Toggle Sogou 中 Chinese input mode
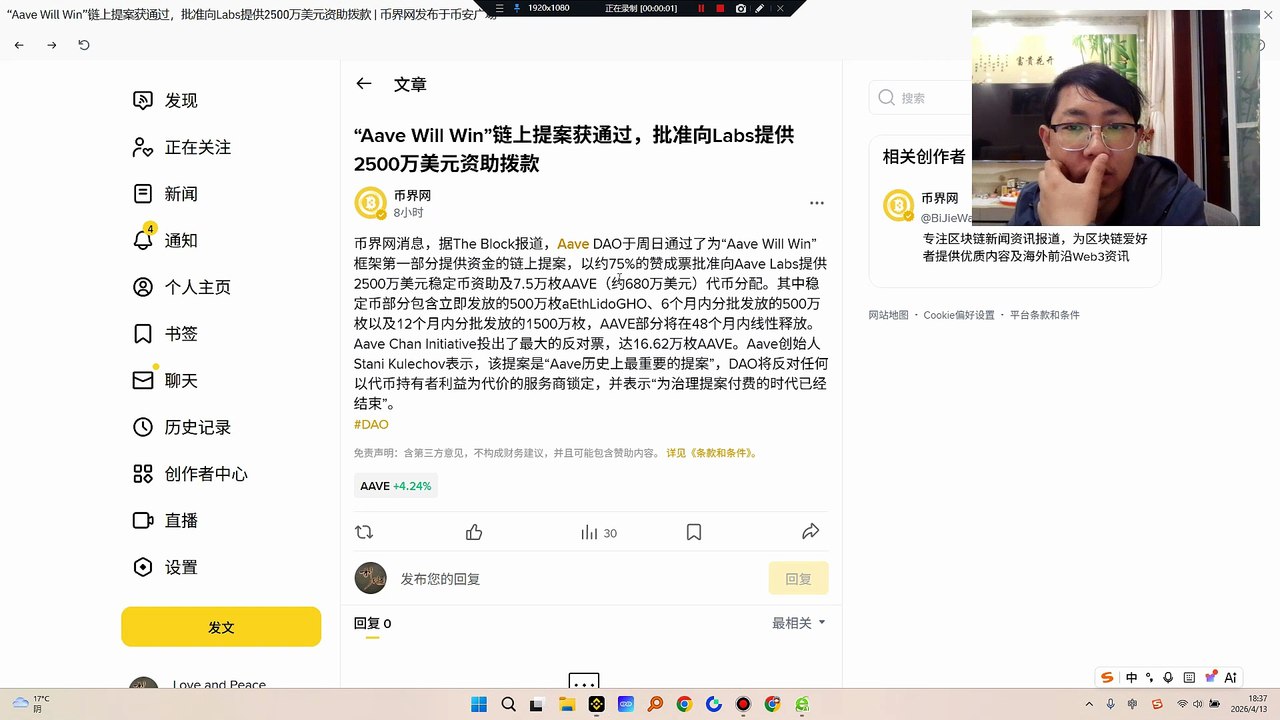The width and height of the screenshot is (1280, 720). coord(1132,677)
